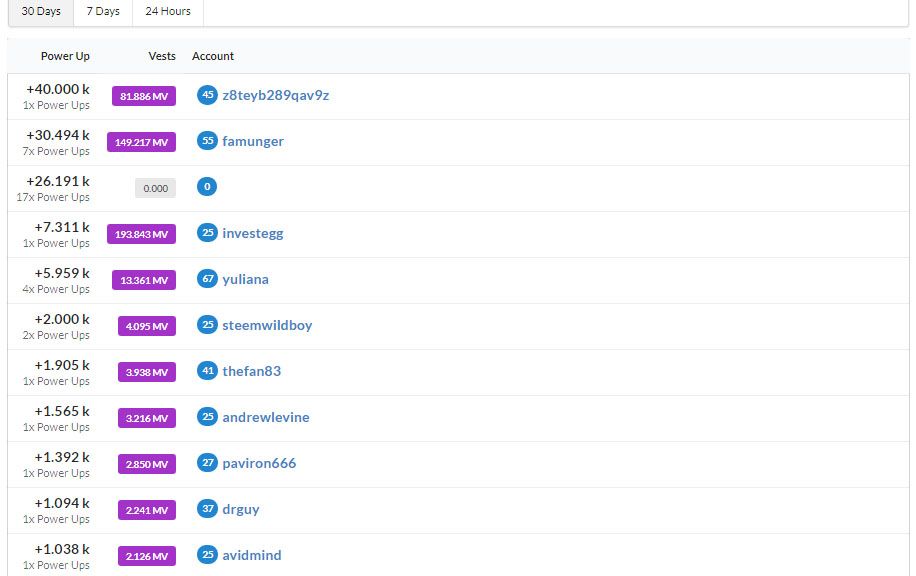916x576 pixels.
Task: Click the Vests column header
Action: tap(162, 56)
